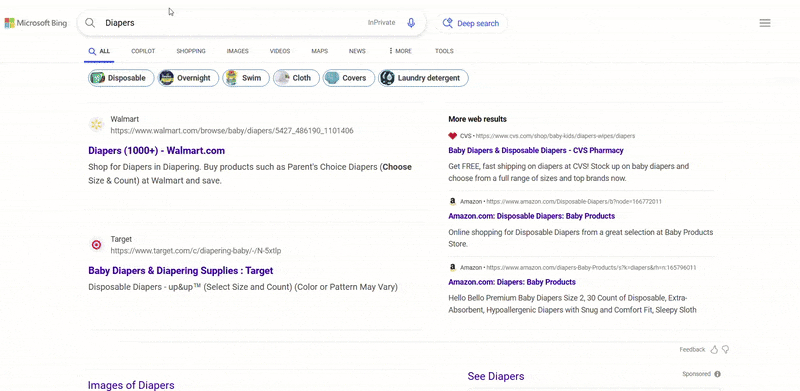Click the See Diapers heading
800x391 pixels.
[496, 376]
